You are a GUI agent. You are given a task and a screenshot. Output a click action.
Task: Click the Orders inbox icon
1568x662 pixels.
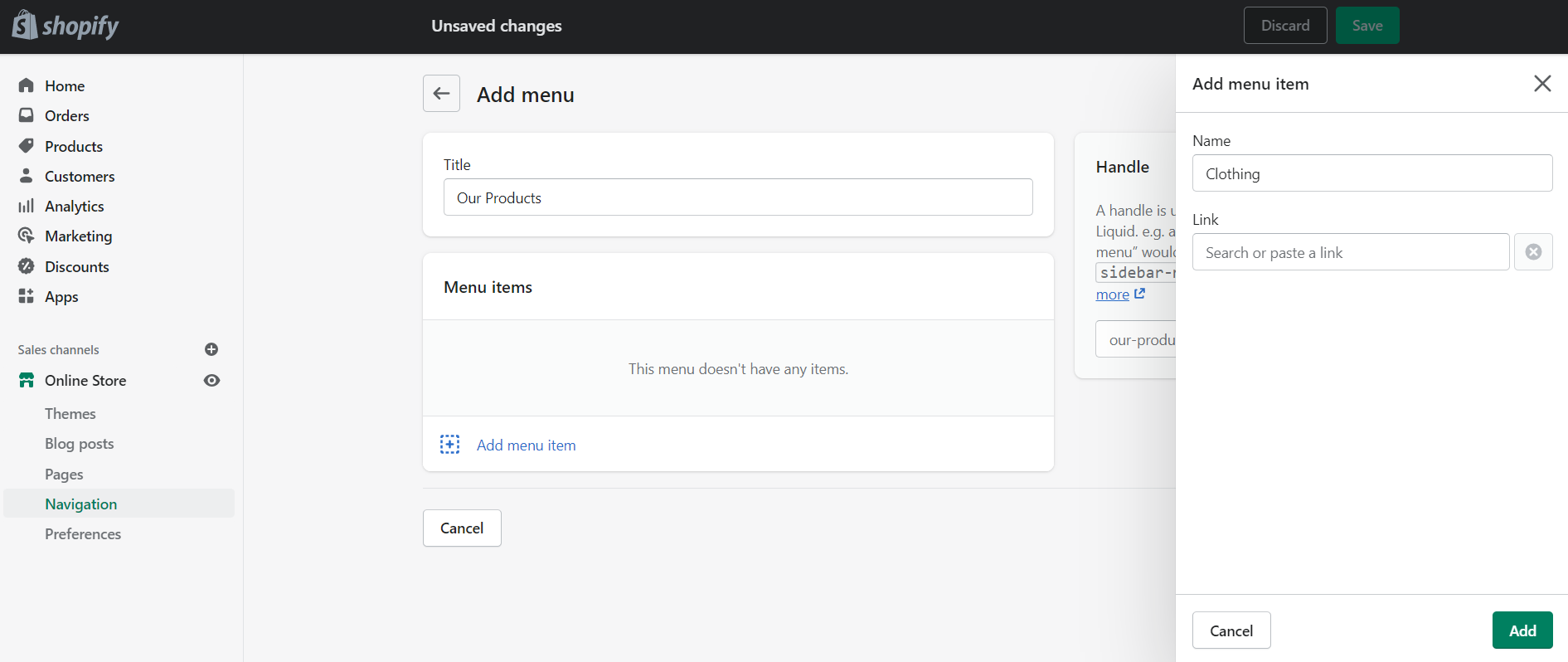27,115
